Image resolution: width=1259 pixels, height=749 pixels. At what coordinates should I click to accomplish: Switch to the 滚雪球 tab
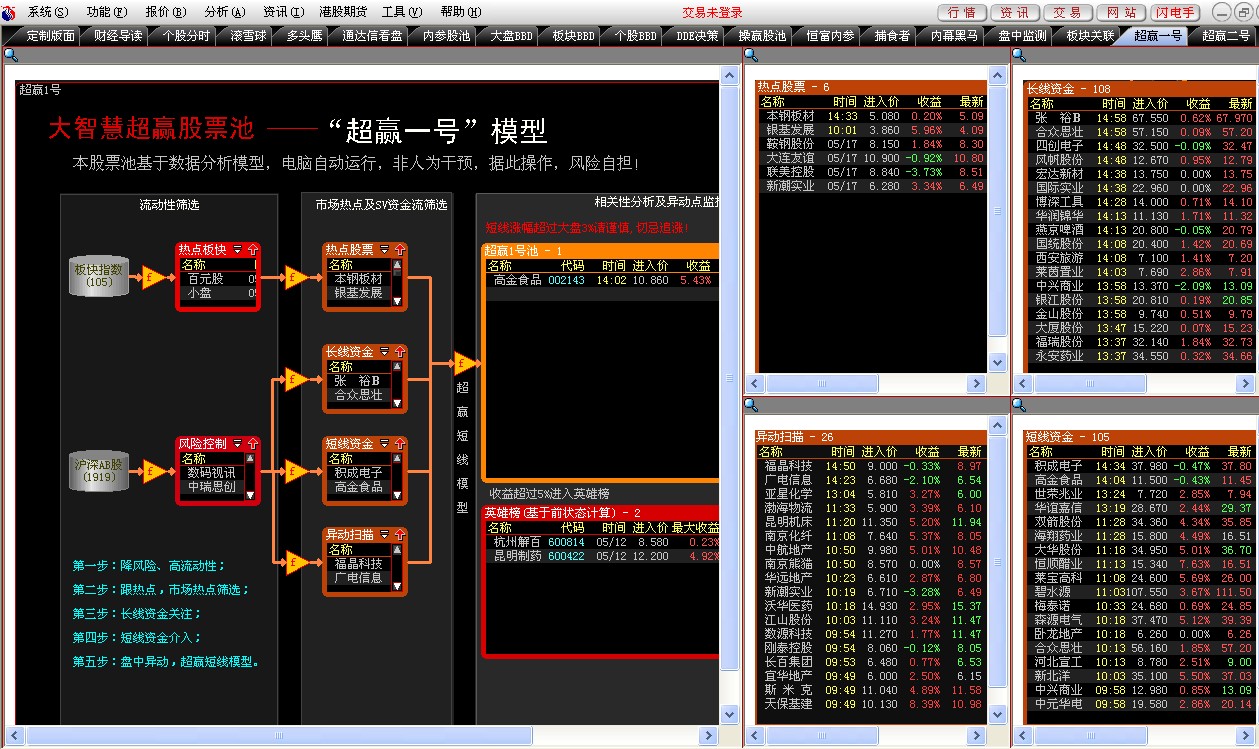pyautogui.click(x=249, y=35)
